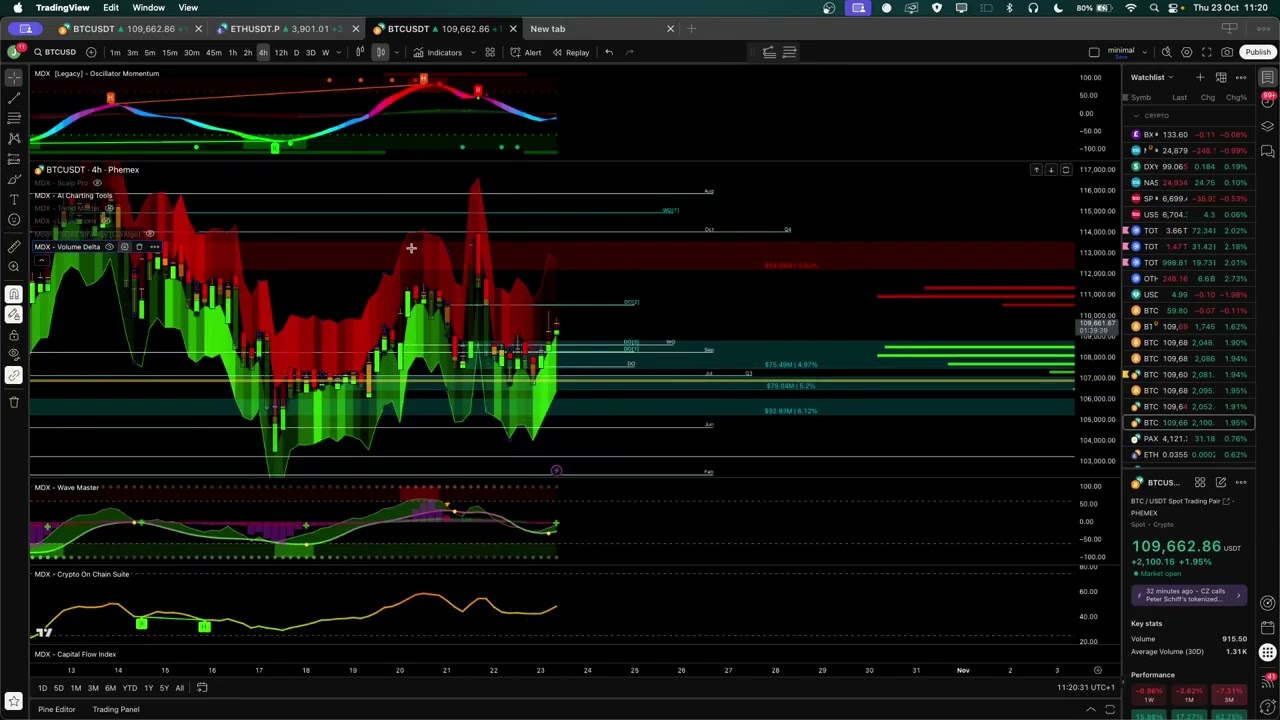Viewport: 1280px width, 720px height.
Task: Create an Alert
Action: pyautogui.click(x=526, y=52)
